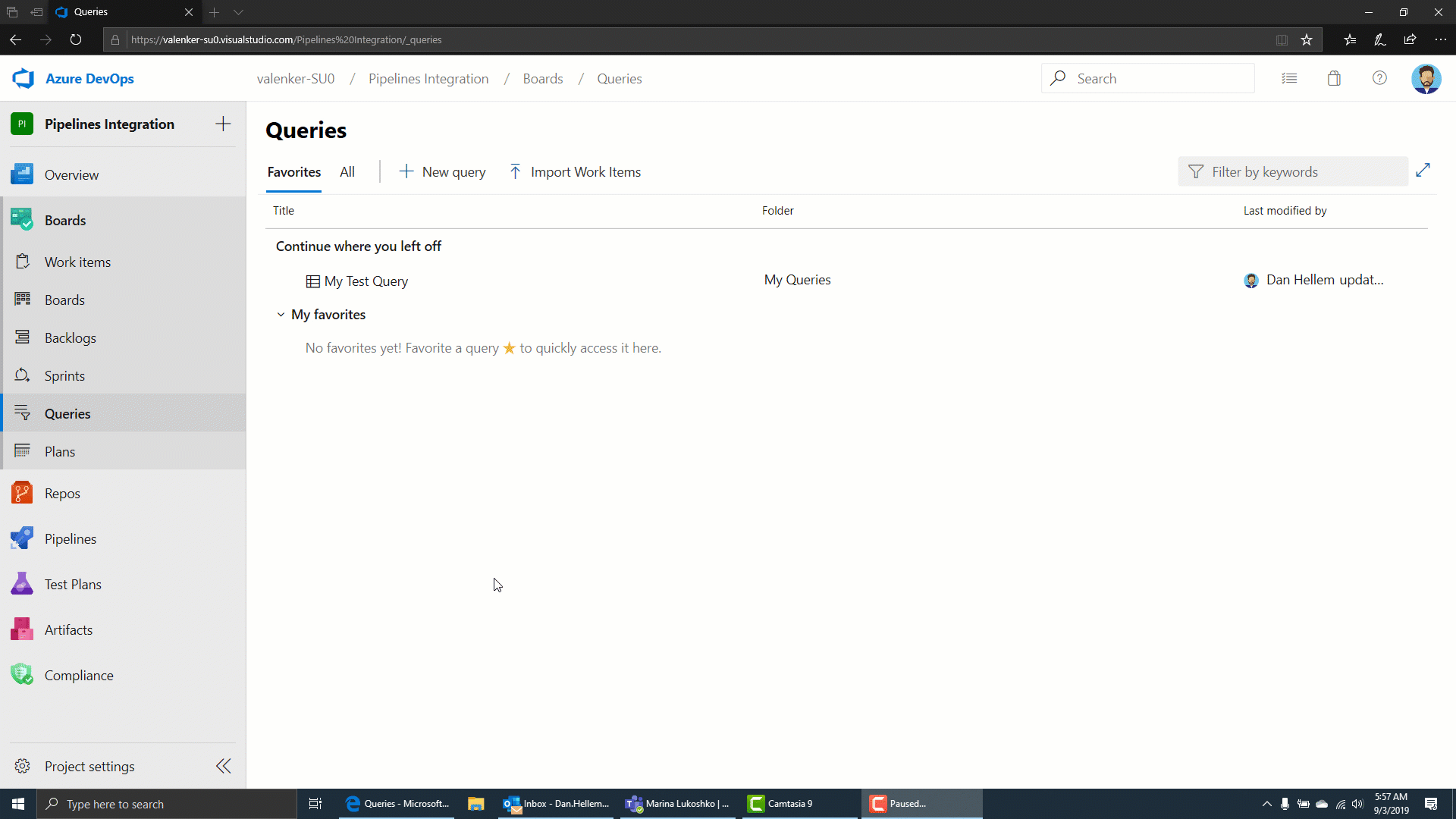Image resolution: width=1456 pixels, height=819 pixels.
Task: Navigate to Pipelines in sidebar
Action: click(x=70, y=539)
